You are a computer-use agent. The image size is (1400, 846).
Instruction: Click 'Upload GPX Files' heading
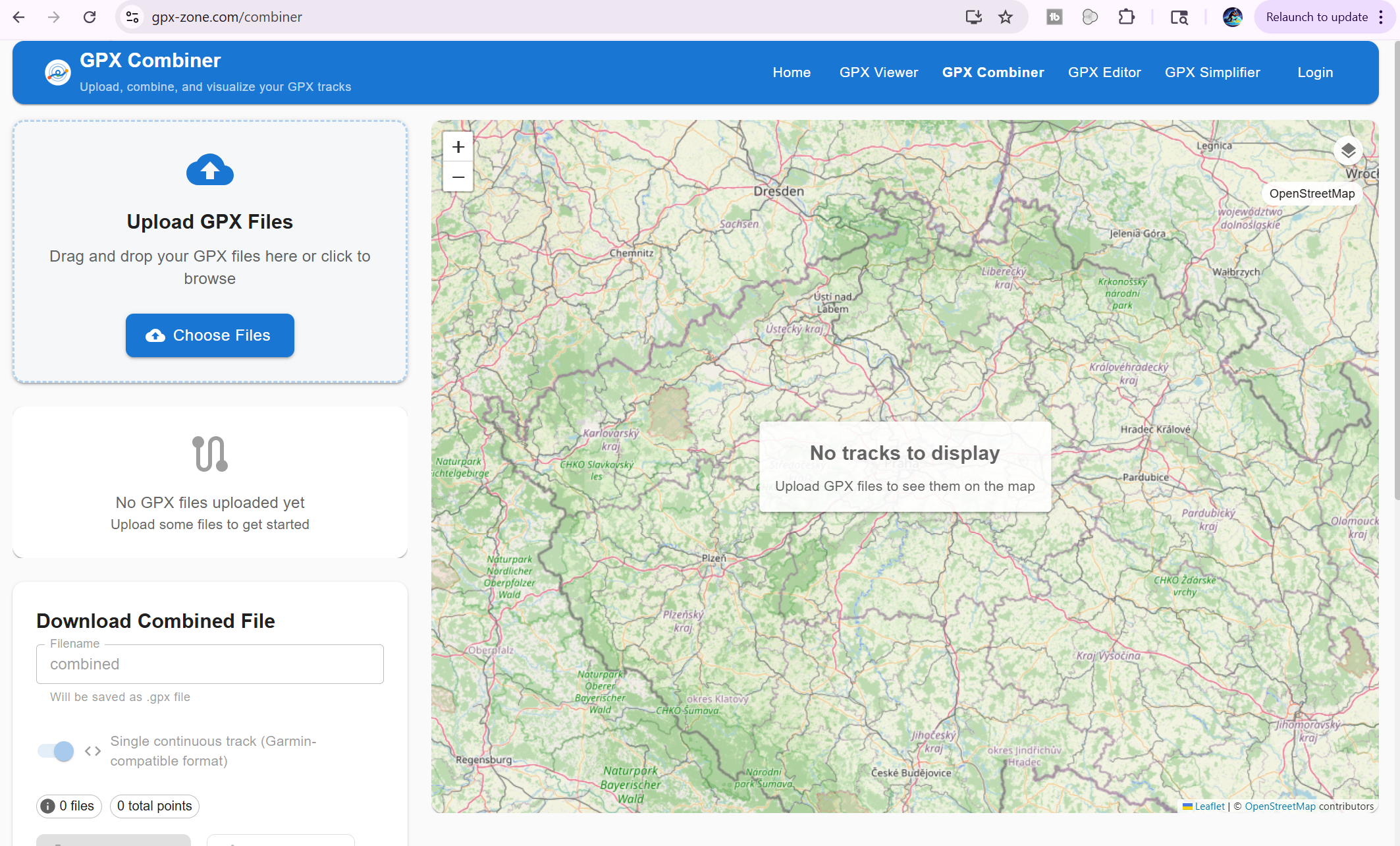(x=210, y=222)
